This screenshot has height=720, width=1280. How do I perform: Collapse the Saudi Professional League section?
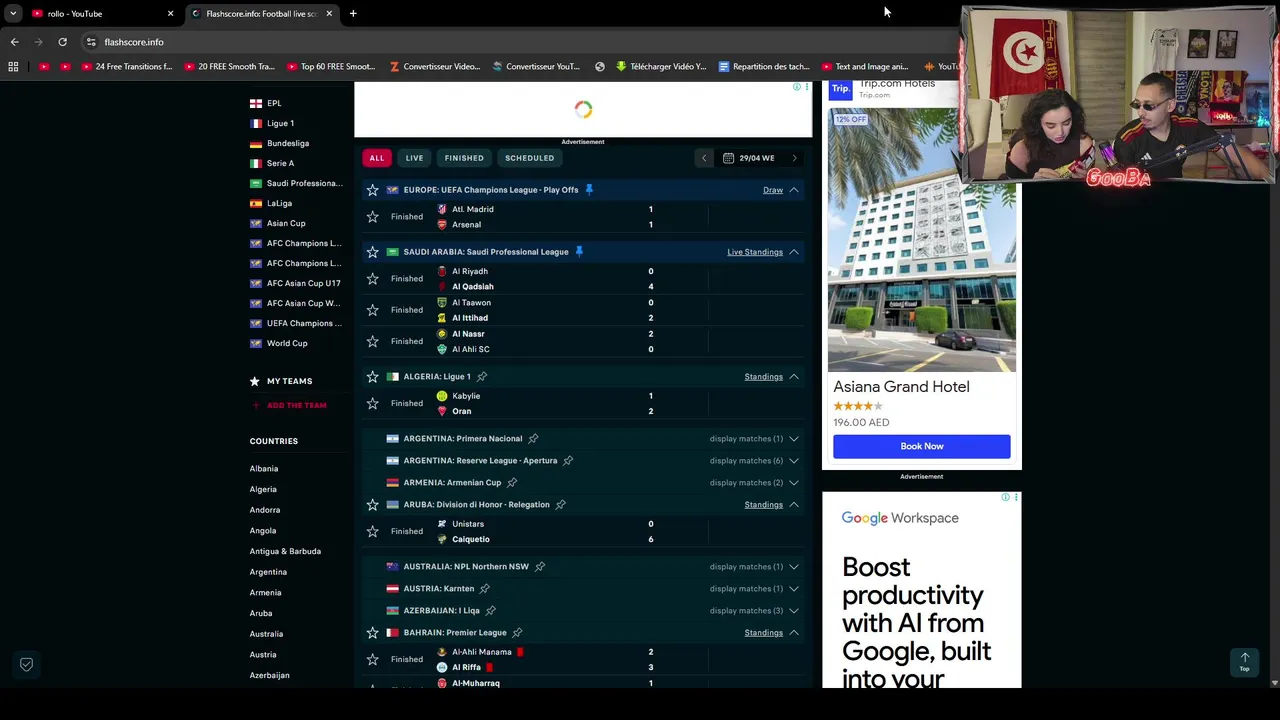click(x=794, y=252)
